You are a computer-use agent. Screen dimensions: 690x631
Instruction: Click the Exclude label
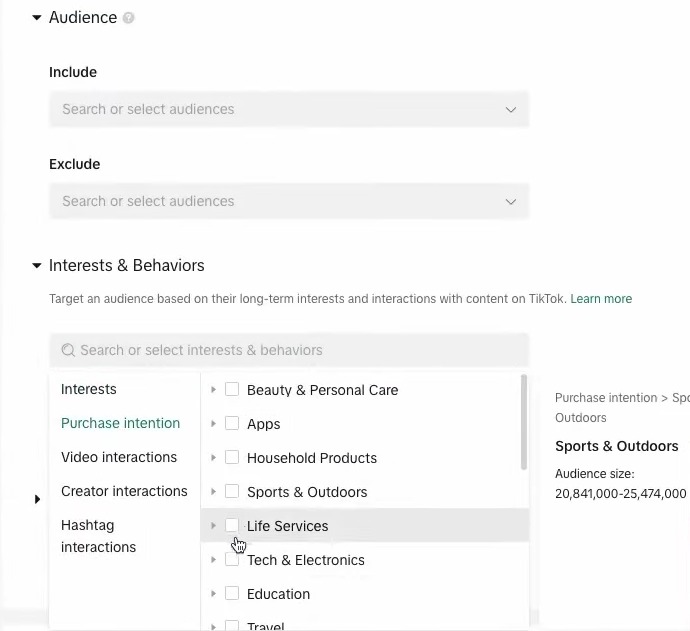pyautogui.click(x=75, y=164)
